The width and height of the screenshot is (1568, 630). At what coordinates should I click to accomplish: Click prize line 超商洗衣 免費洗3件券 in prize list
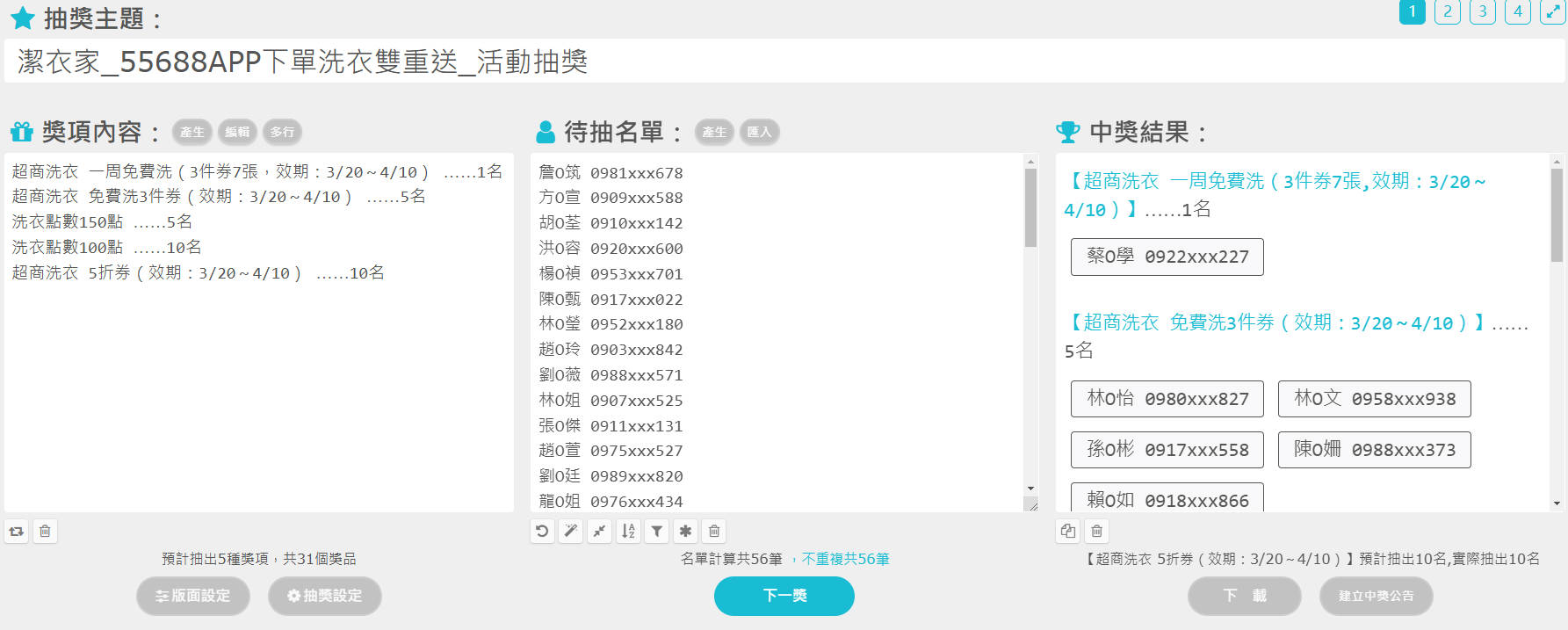219,197
